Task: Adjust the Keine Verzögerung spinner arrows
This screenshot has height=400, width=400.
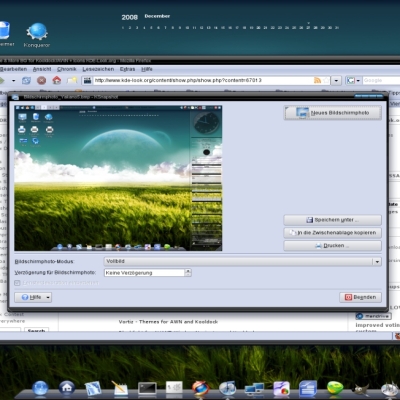Action: 188,273
